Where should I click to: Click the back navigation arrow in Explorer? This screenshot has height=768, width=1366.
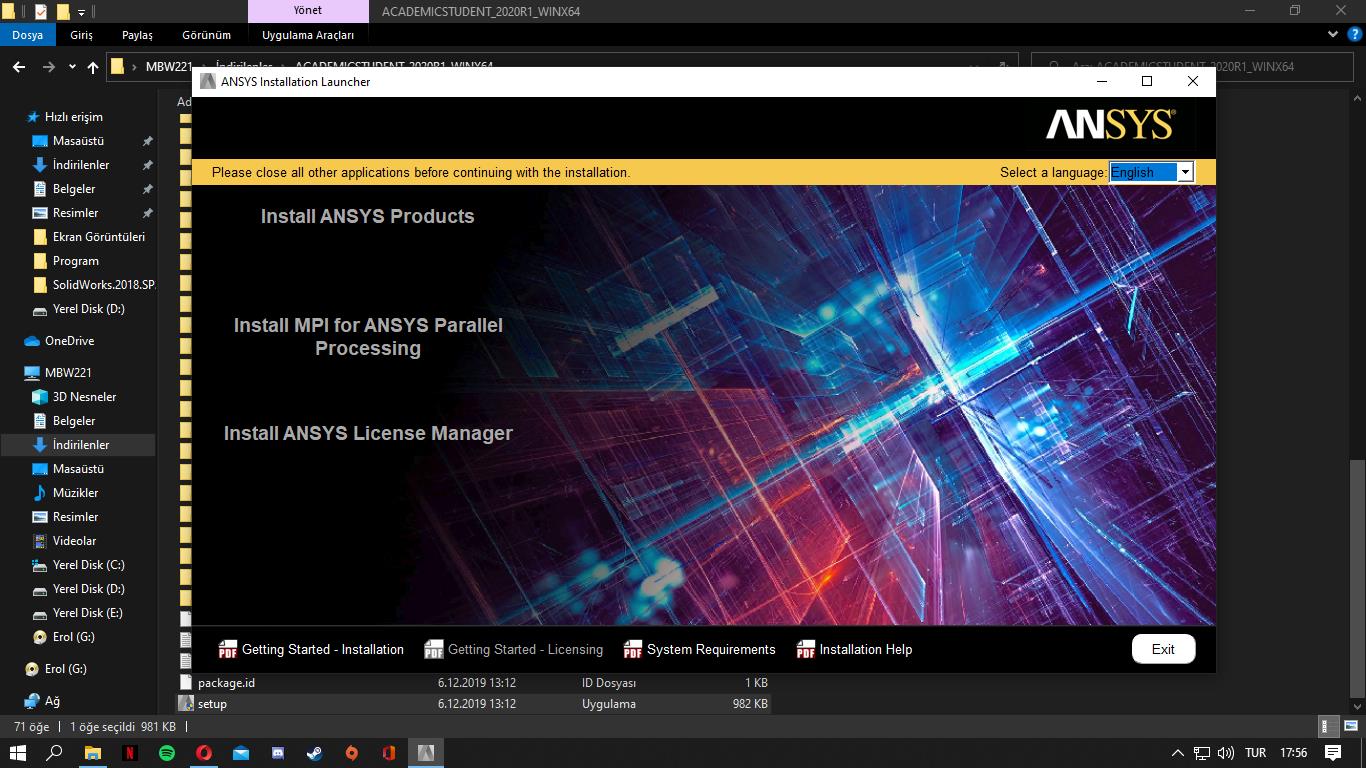point(19,66)
